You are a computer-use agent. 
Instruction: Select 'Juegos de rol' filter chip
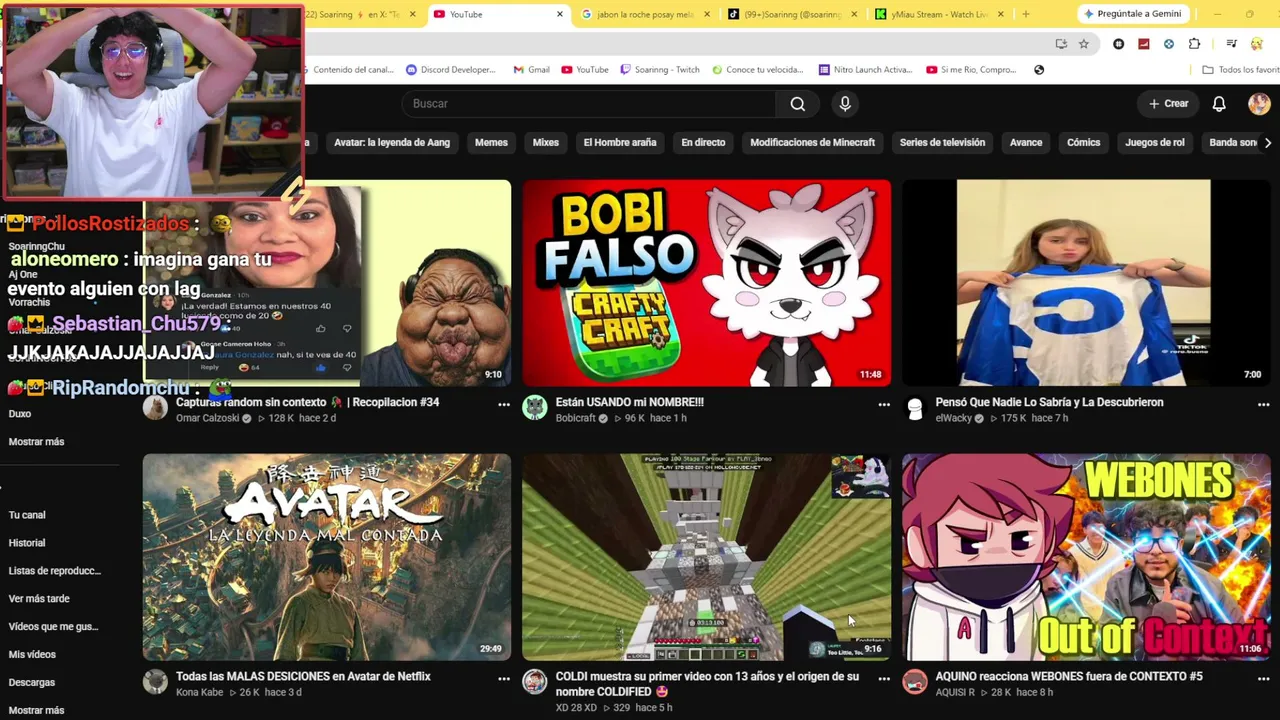(x=1155, y=143)
